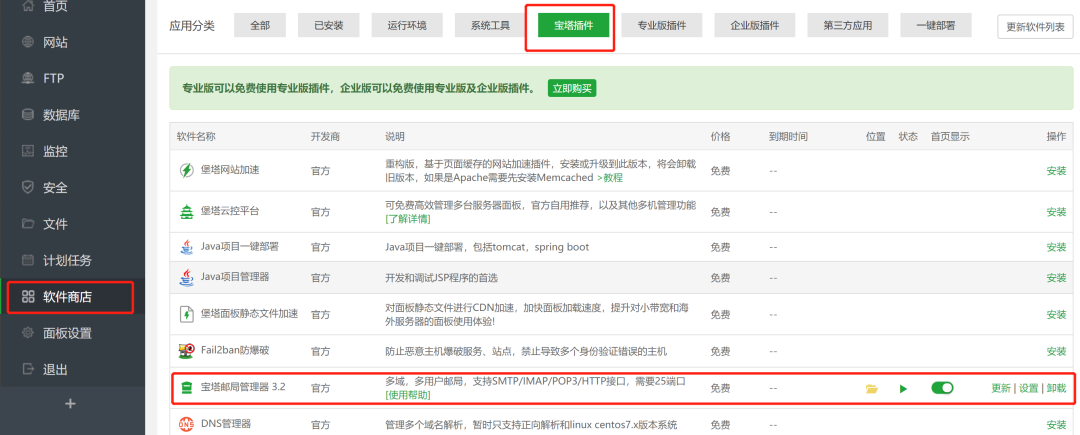Click the 面板设置 gear icon

28,333
